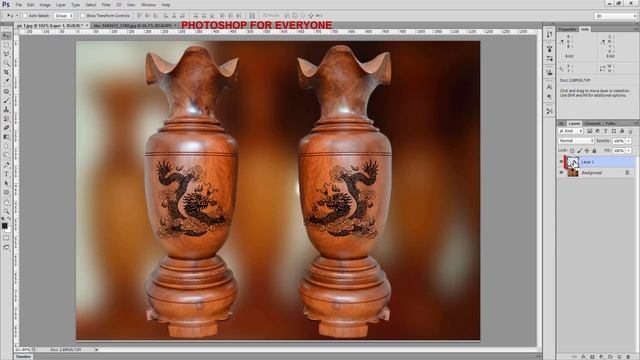Toggle lock position icon
The height and width of the screenshot is (360, 640).
point(587,151)
